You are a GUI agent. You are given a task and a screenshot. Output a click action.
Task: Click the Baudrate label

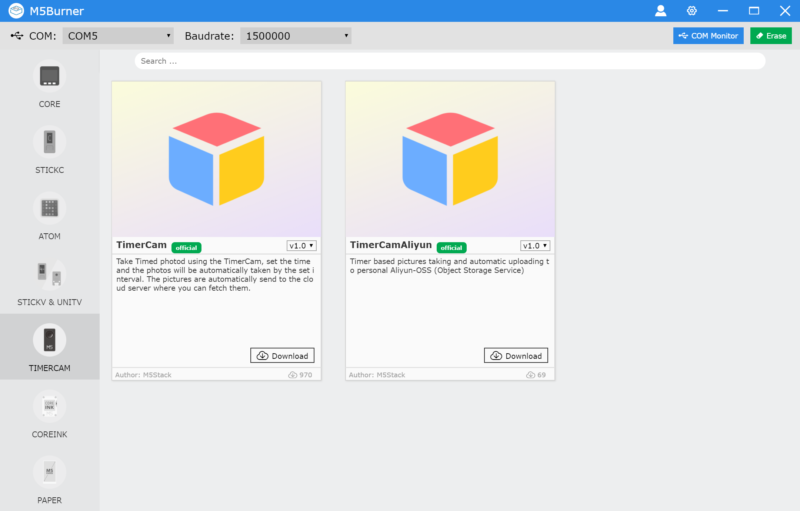point(209,36)
